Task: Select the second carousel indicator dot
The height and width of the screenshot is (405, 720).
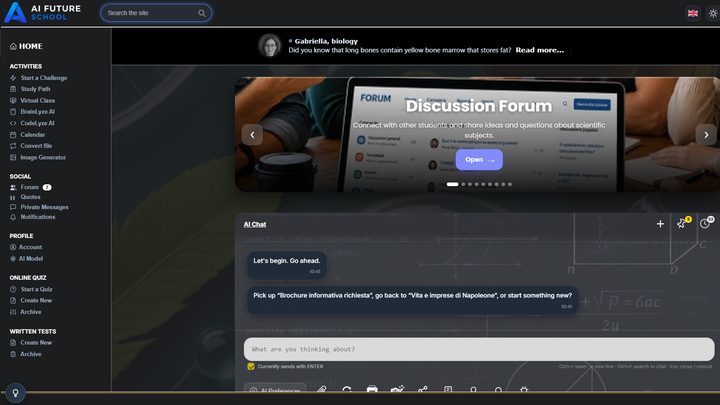Action: (463, 184)
